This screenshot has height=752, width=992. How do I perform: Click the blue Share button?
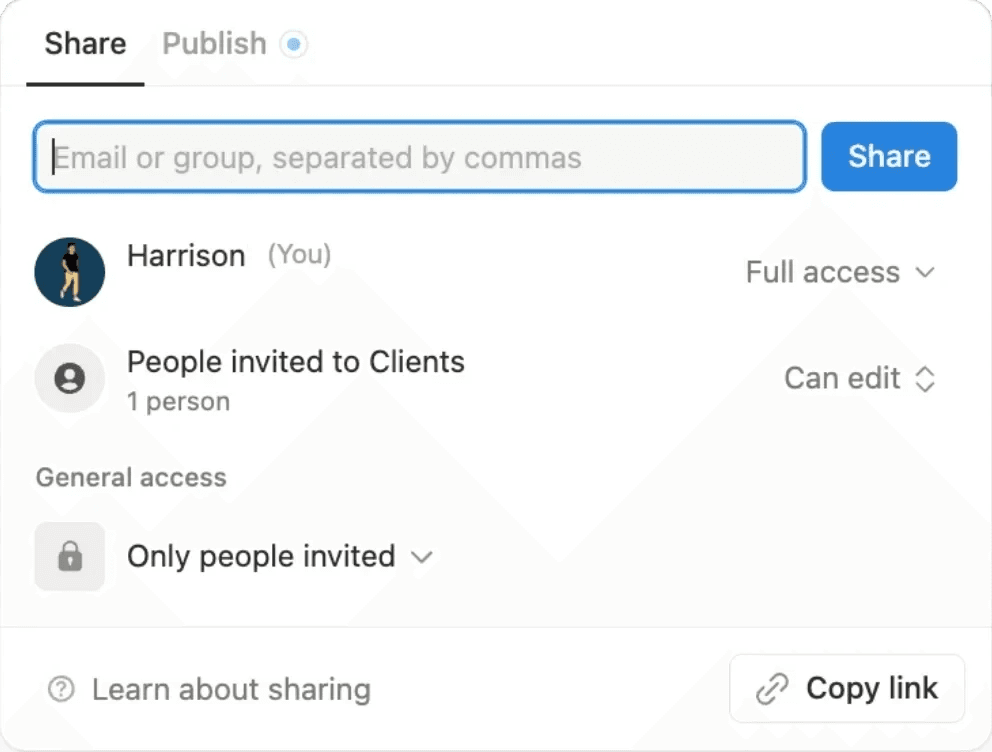[x=888, y=156]
